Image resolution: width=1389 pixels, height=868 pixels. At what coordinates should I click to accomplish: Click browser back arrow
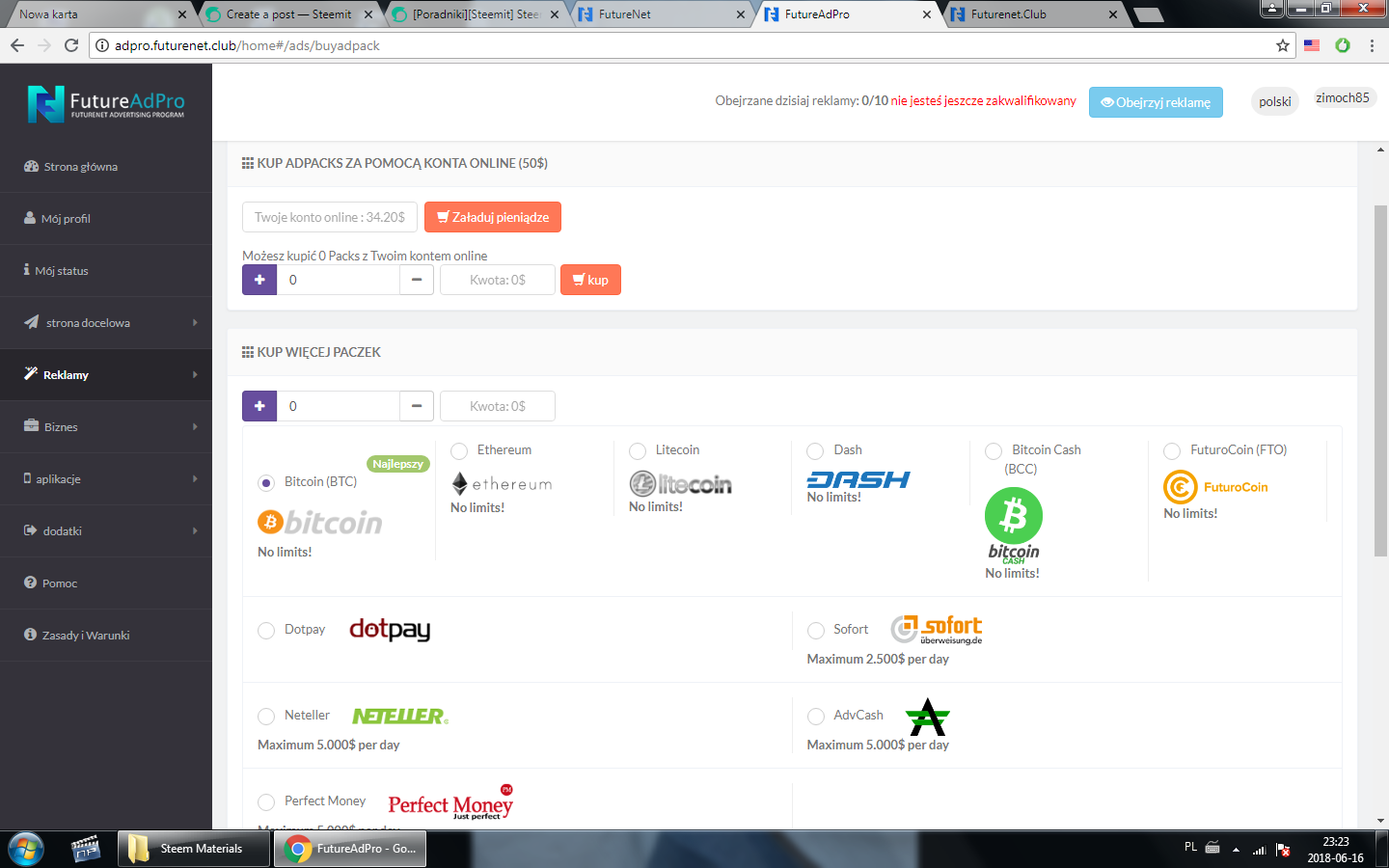point(17,45)
